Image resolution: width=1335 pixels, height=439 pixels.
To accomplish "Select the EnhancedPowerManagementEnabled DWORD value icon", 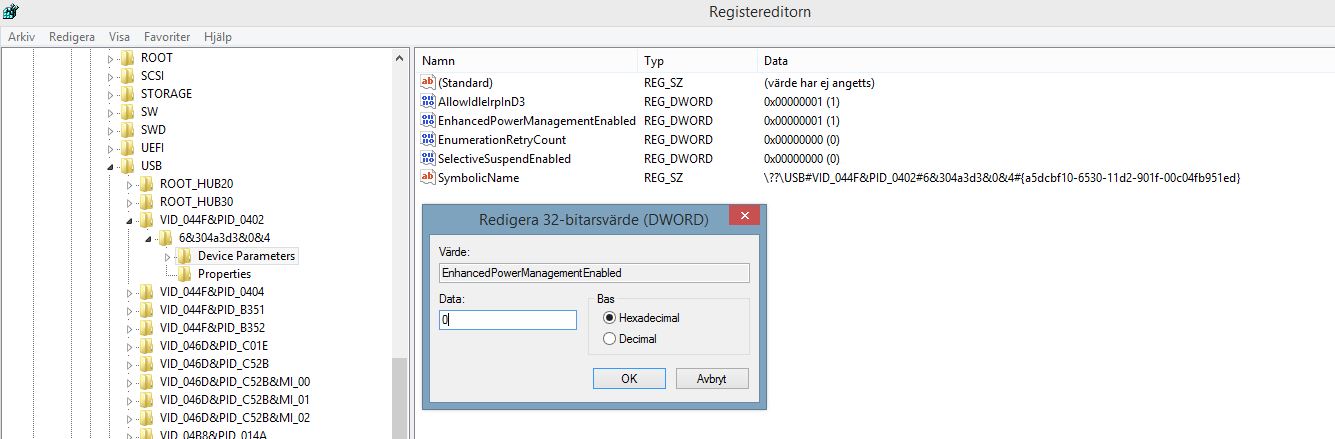I will (429, 121).
